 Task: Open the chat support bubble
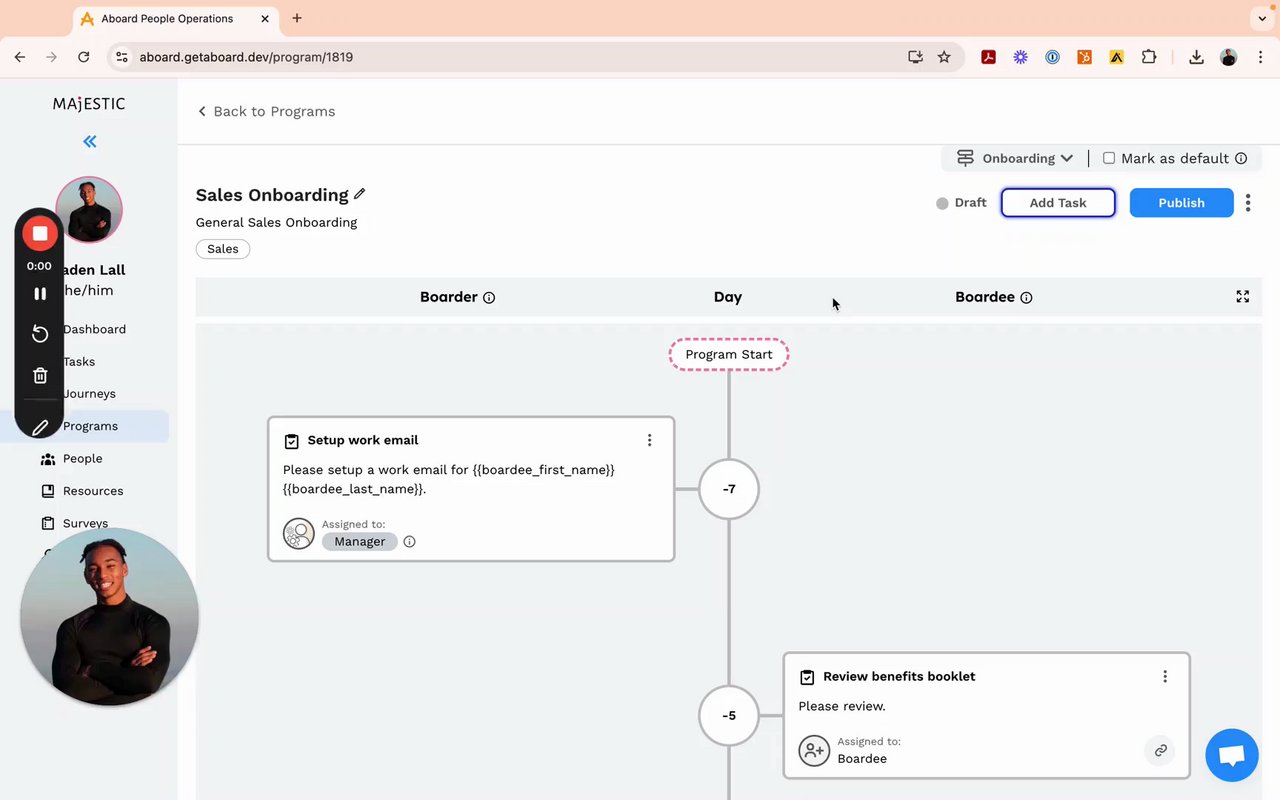pyautogui.click(x=1231, y=756)
